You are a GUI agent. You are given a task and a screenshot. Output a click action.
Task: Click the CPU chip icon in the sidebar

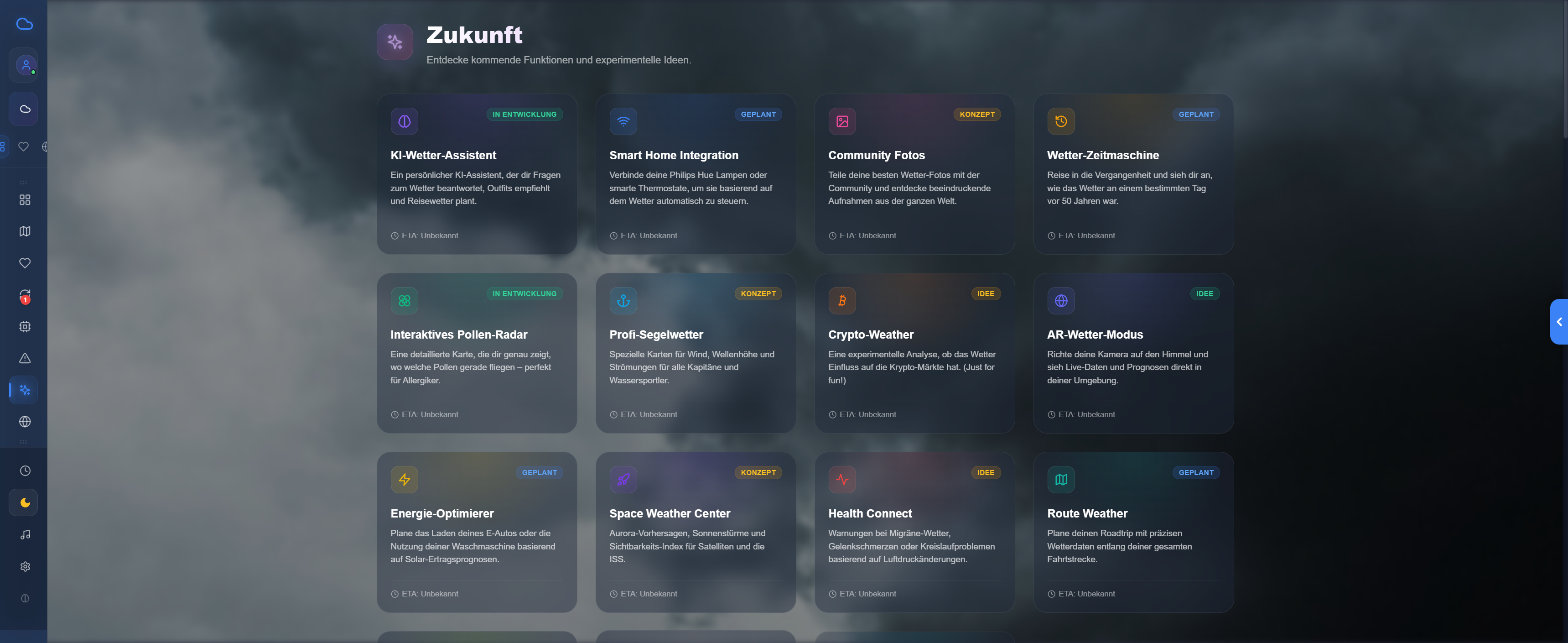[x=24, y=326]
